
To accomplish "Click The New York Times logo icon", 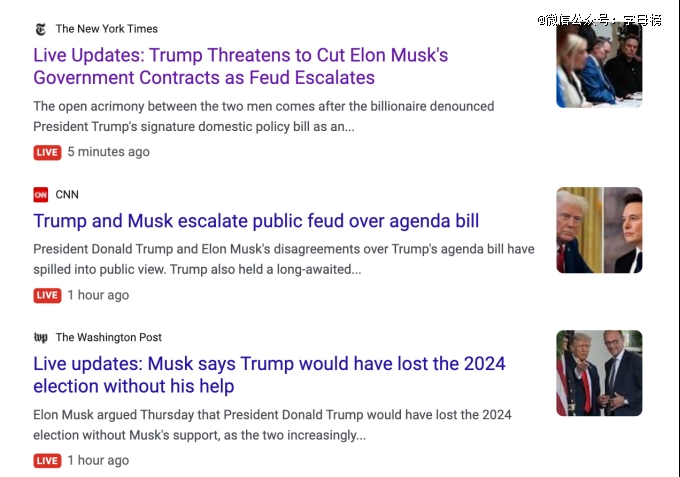I will click(41, 29).
